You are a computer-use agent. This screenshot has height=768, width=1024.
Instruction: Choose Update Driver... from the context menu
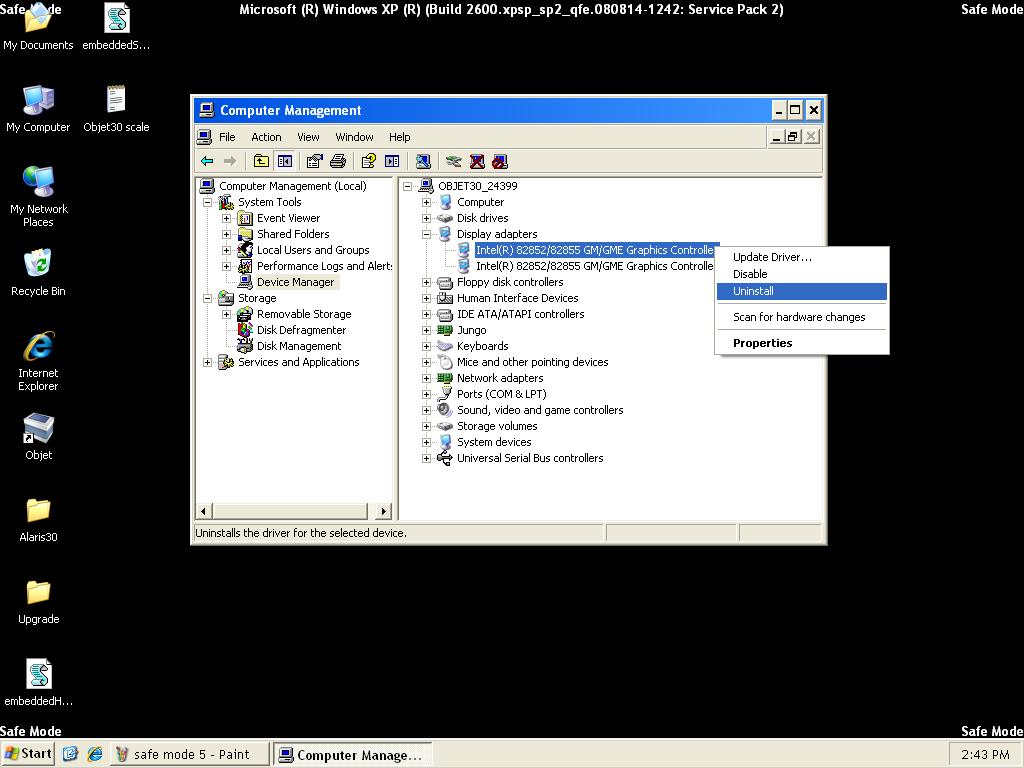point(802,257)
